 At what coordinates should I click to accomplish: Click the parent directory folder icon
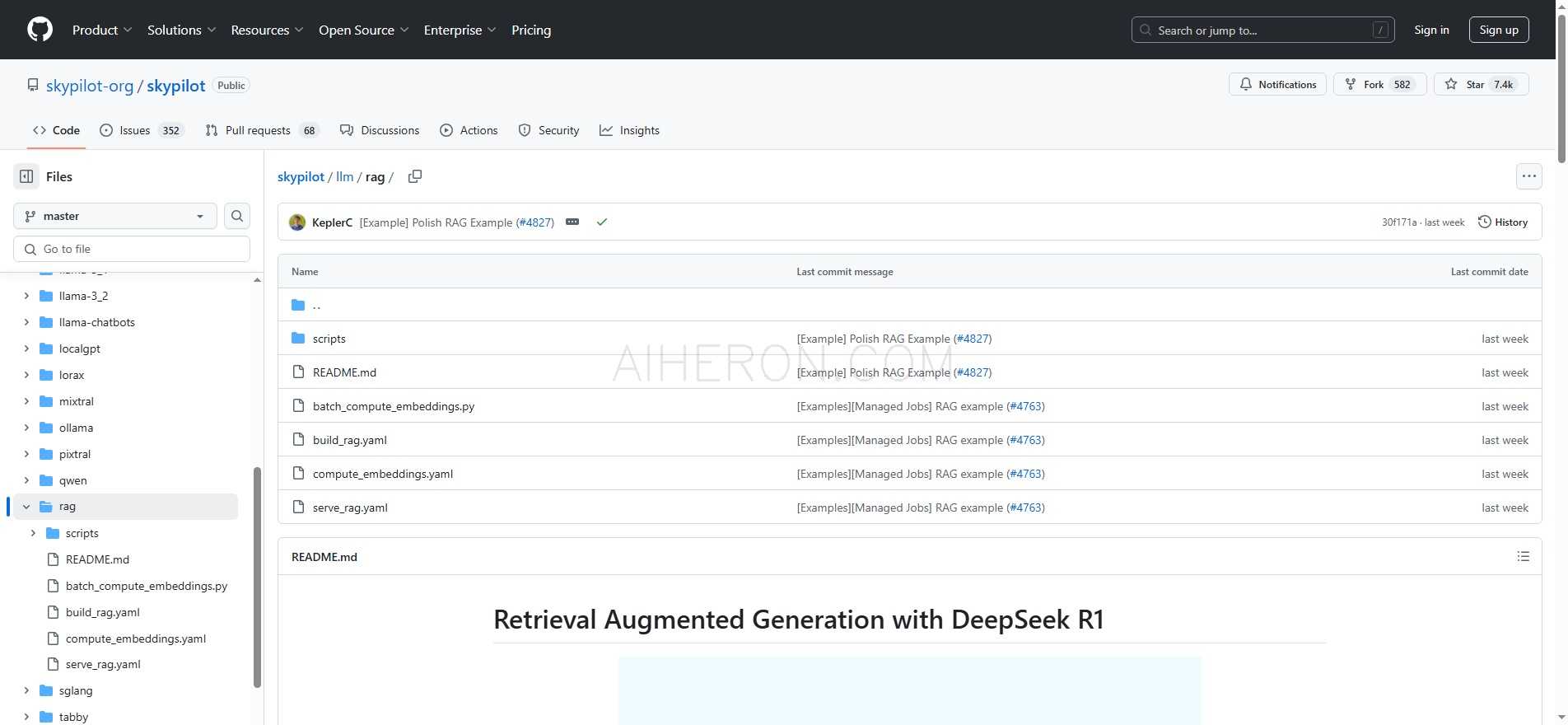(x=298, y=305)
